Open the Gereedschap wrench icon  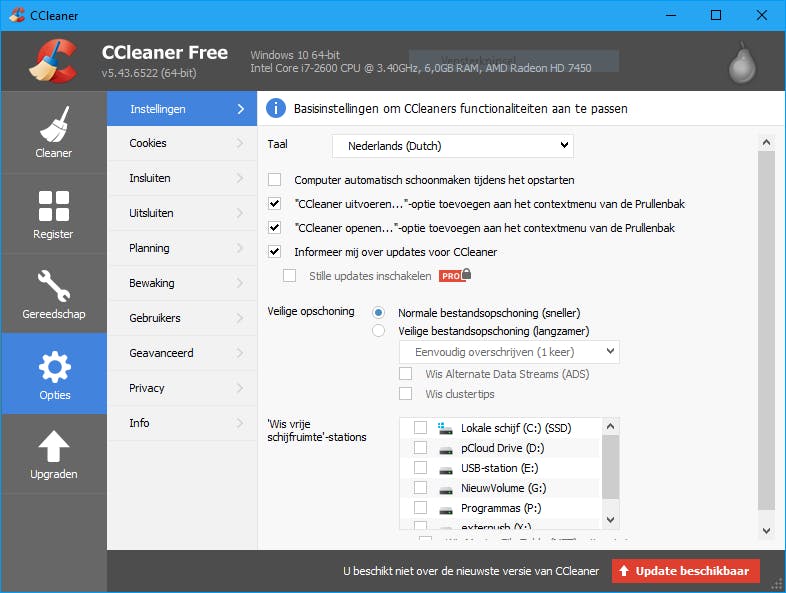coord(54,286)
